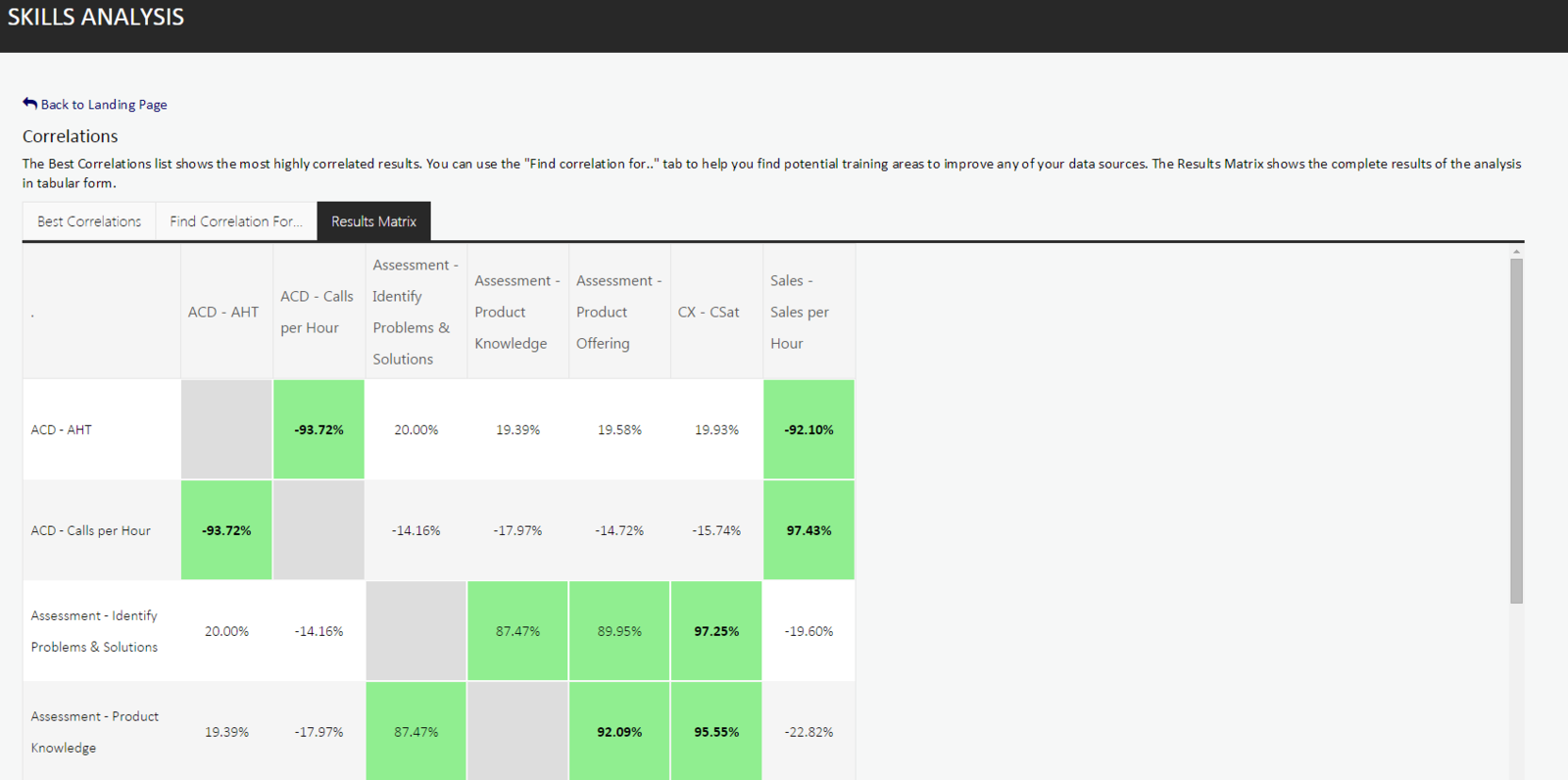Click the green -92.10% correlation cell
The width and height of the screenshot is (1568, 780).
point(808,429)
